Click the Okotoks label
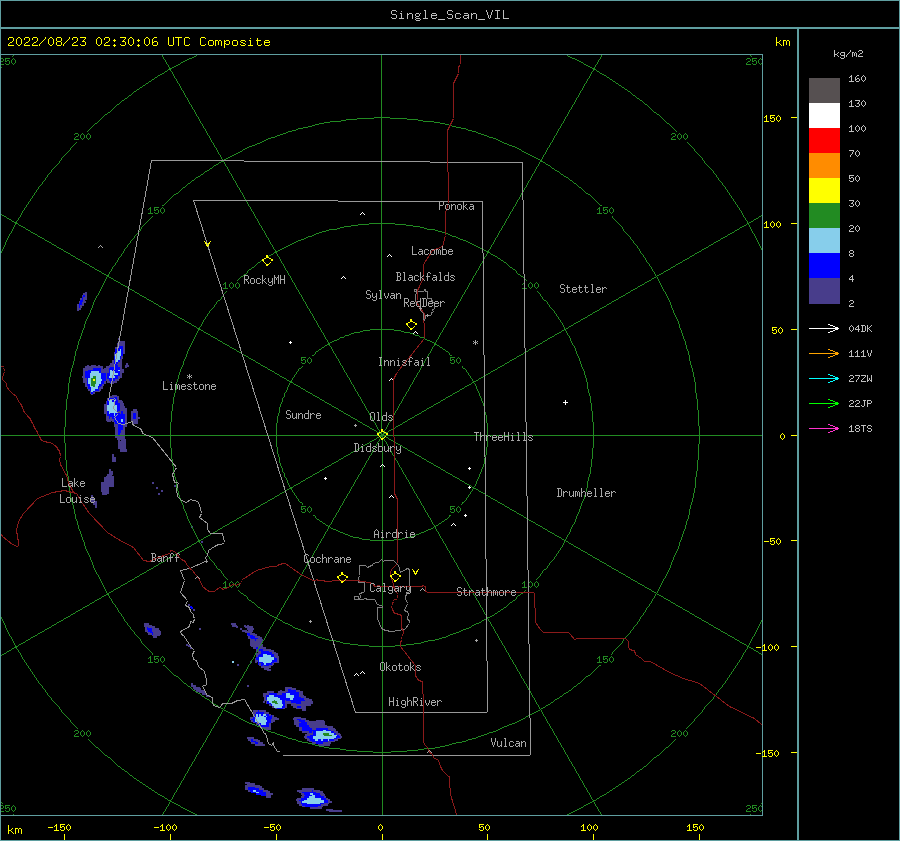 (400, 667)
